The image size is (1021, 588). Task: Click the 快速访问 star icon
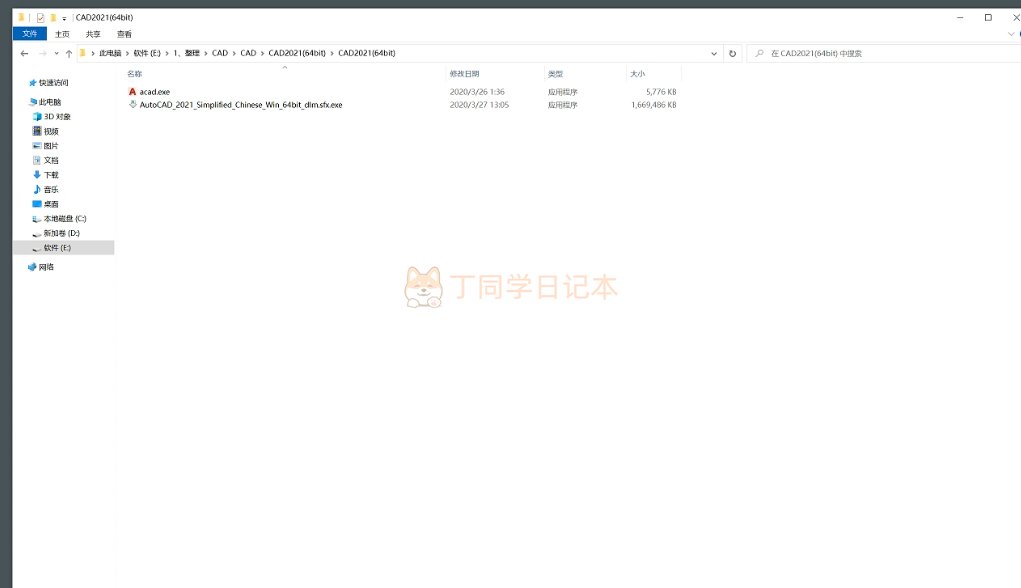32,83
